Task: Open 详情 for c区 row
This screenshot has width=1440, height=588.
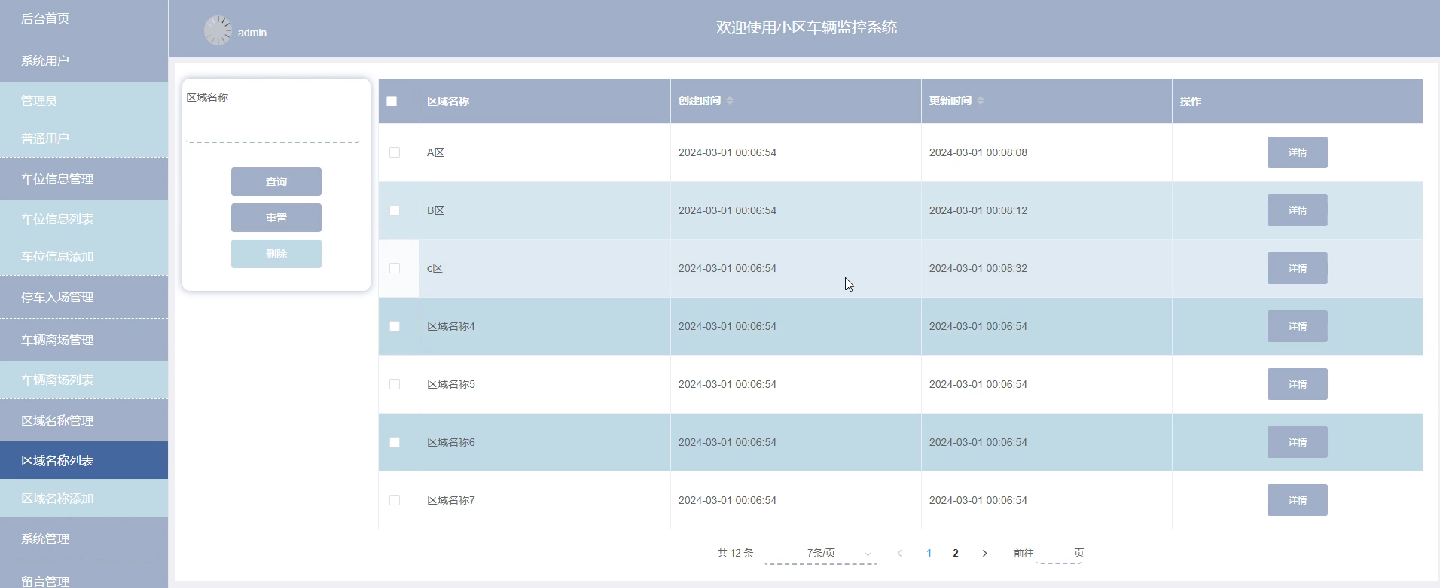Action: pyautogui.click(x=1297, y=268)
